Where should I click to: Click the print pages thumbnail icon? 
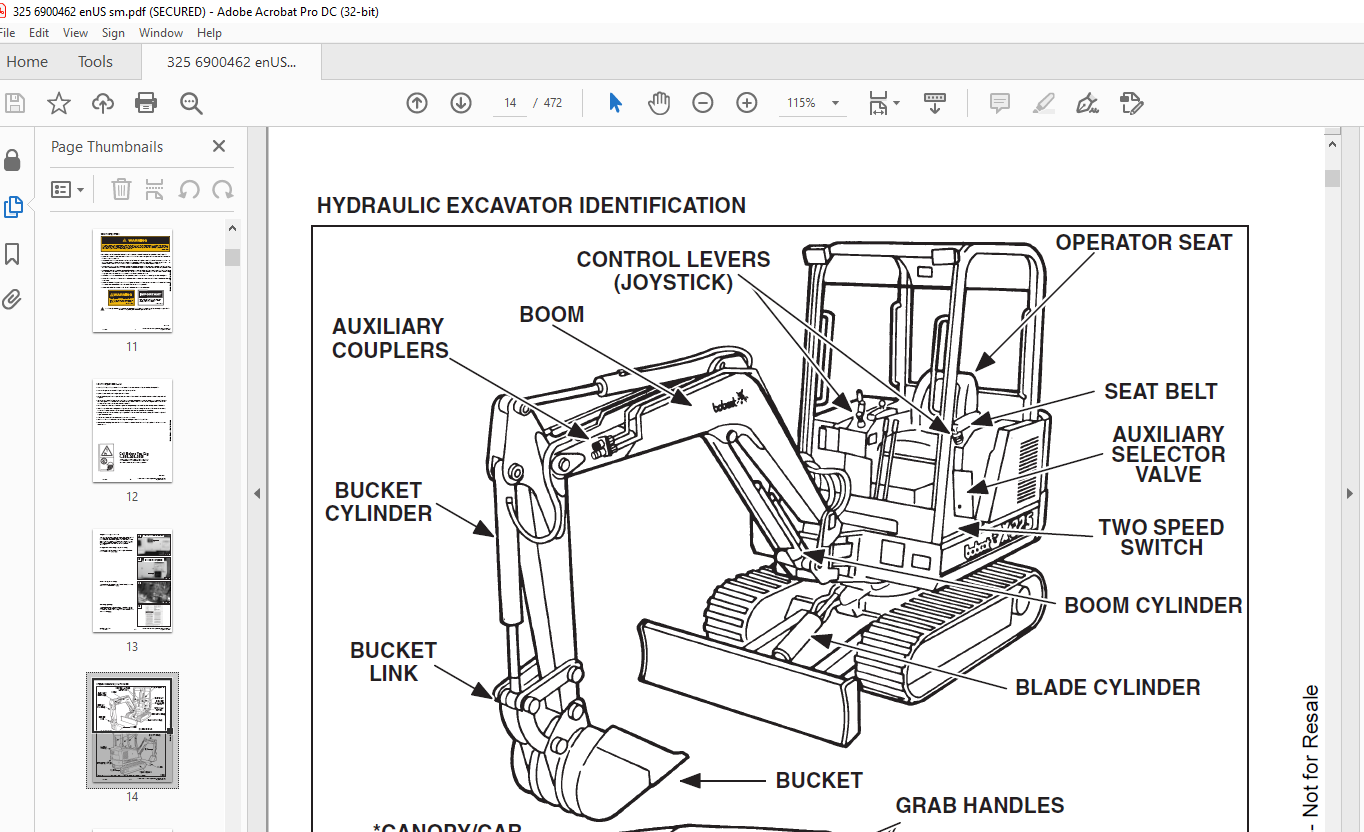154,189
